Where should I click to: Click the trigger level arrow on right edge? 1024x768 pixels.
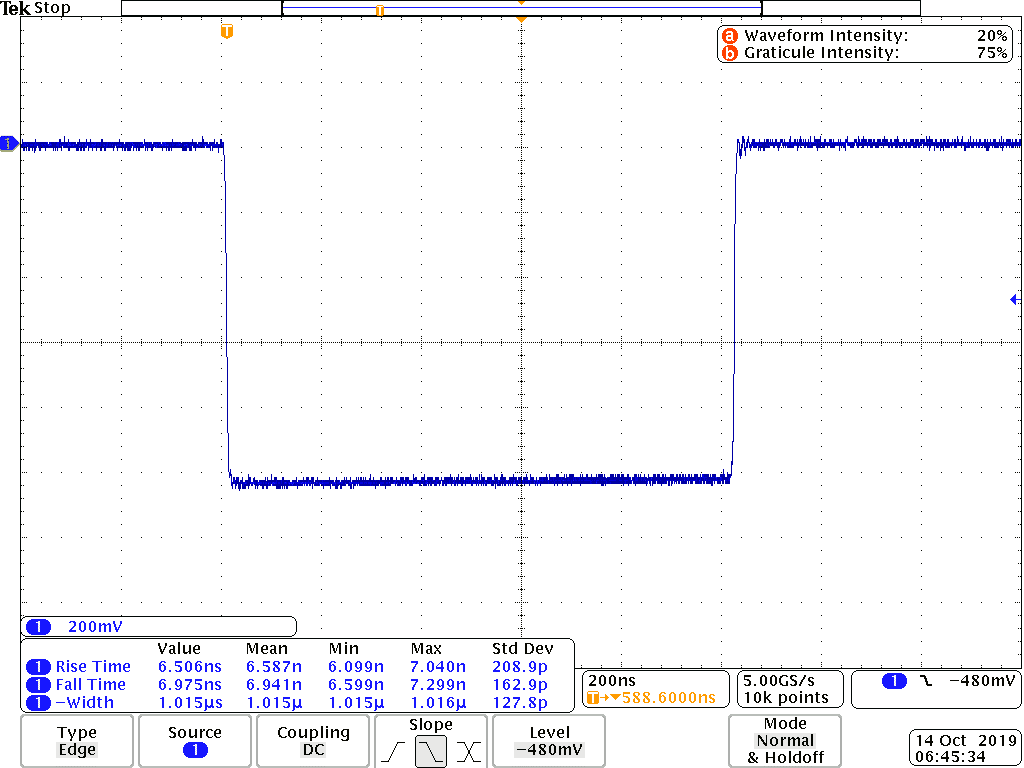[x=1014, y=299]
